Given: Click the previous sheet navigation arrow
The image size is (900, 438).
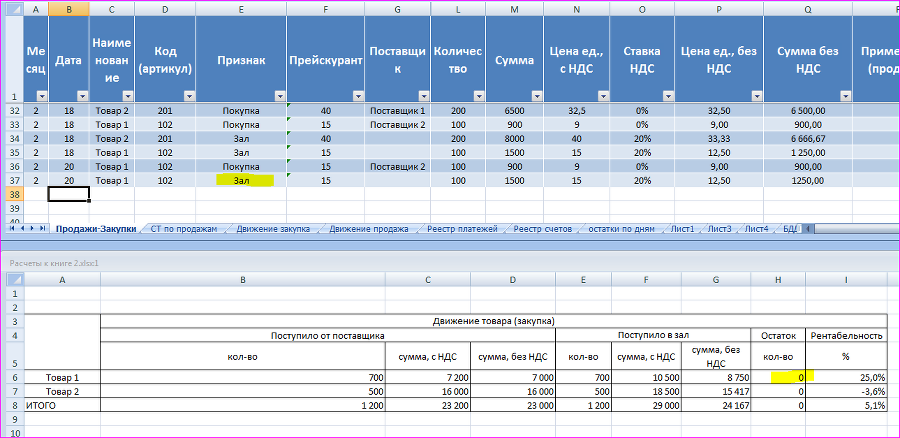Looking at the screenshot, I should coord(22,228).
